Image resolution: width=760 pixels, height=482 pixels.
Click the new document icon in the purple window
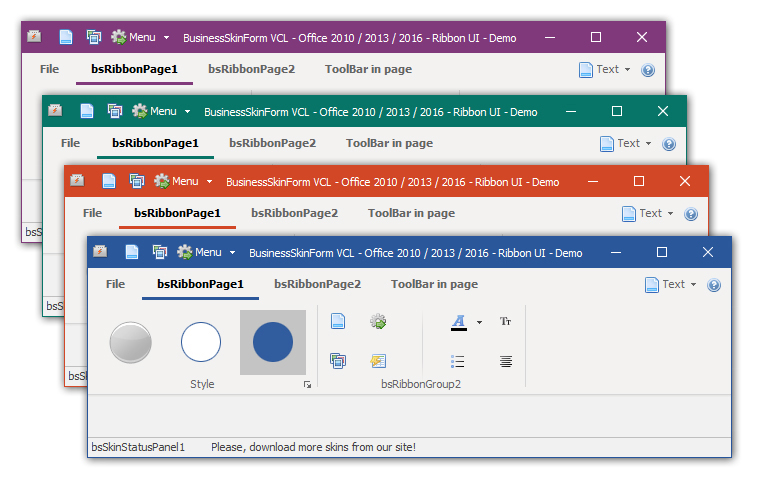click(x=66, y=37)
